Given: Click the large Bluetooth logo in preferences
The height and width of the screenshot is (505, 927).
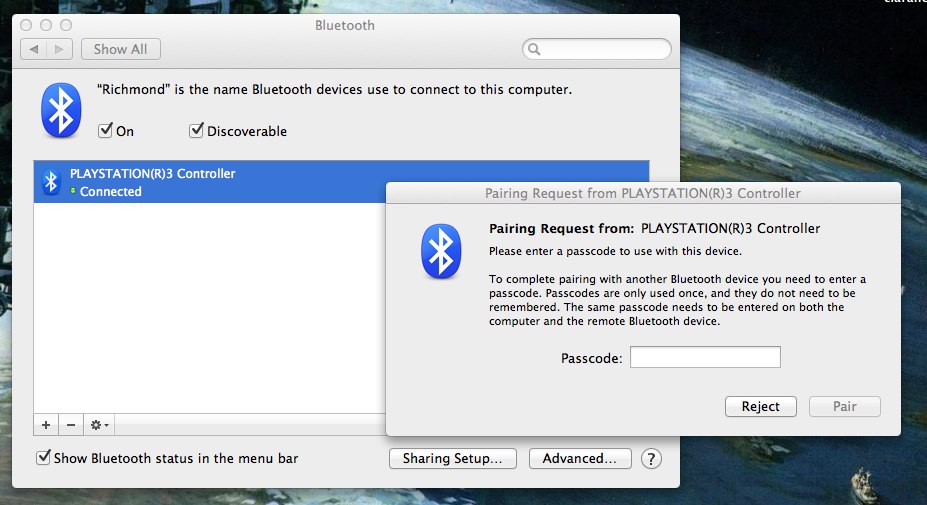Looking at the screenshot, I should point(61,110).
